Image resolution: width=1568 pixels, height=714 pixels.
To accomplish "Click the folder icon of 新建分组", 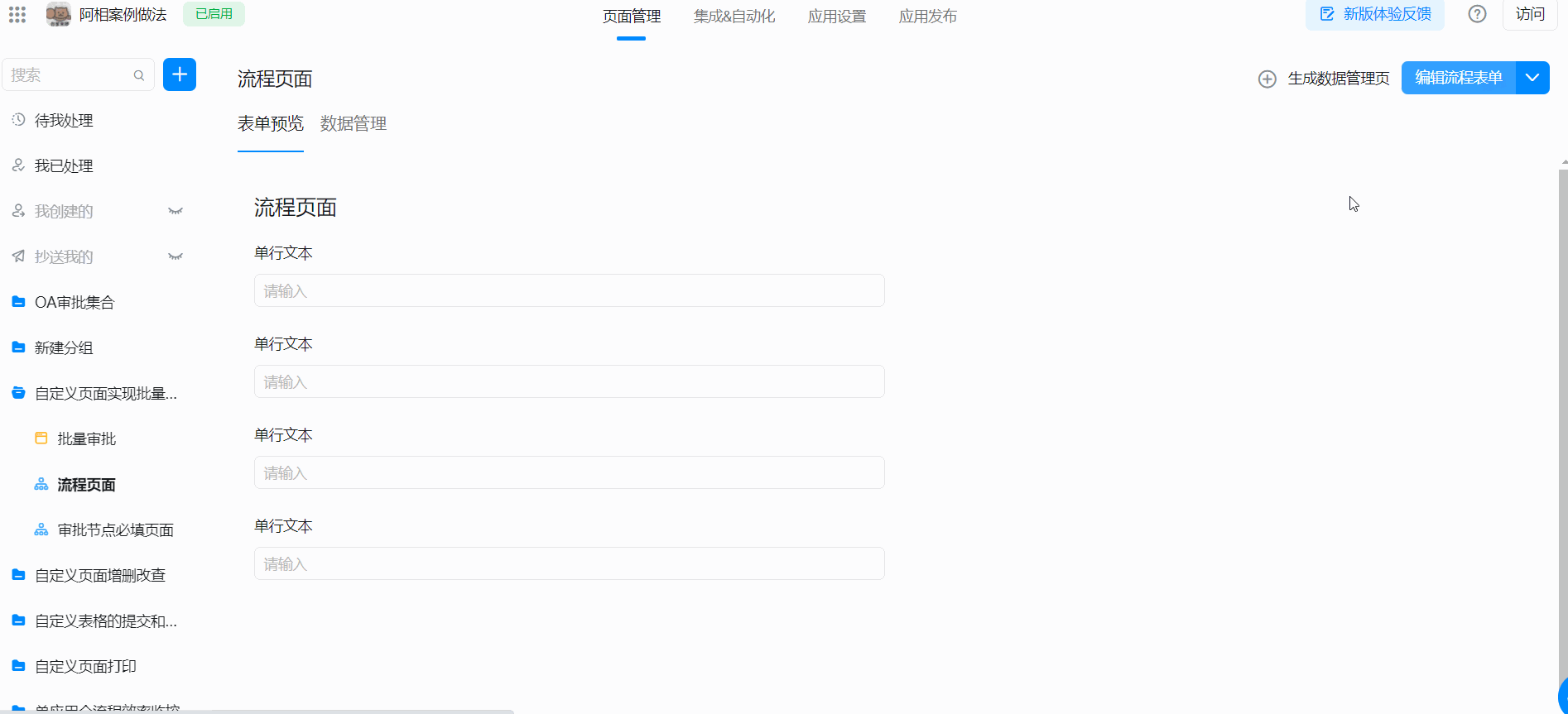I will coord(18,347).
